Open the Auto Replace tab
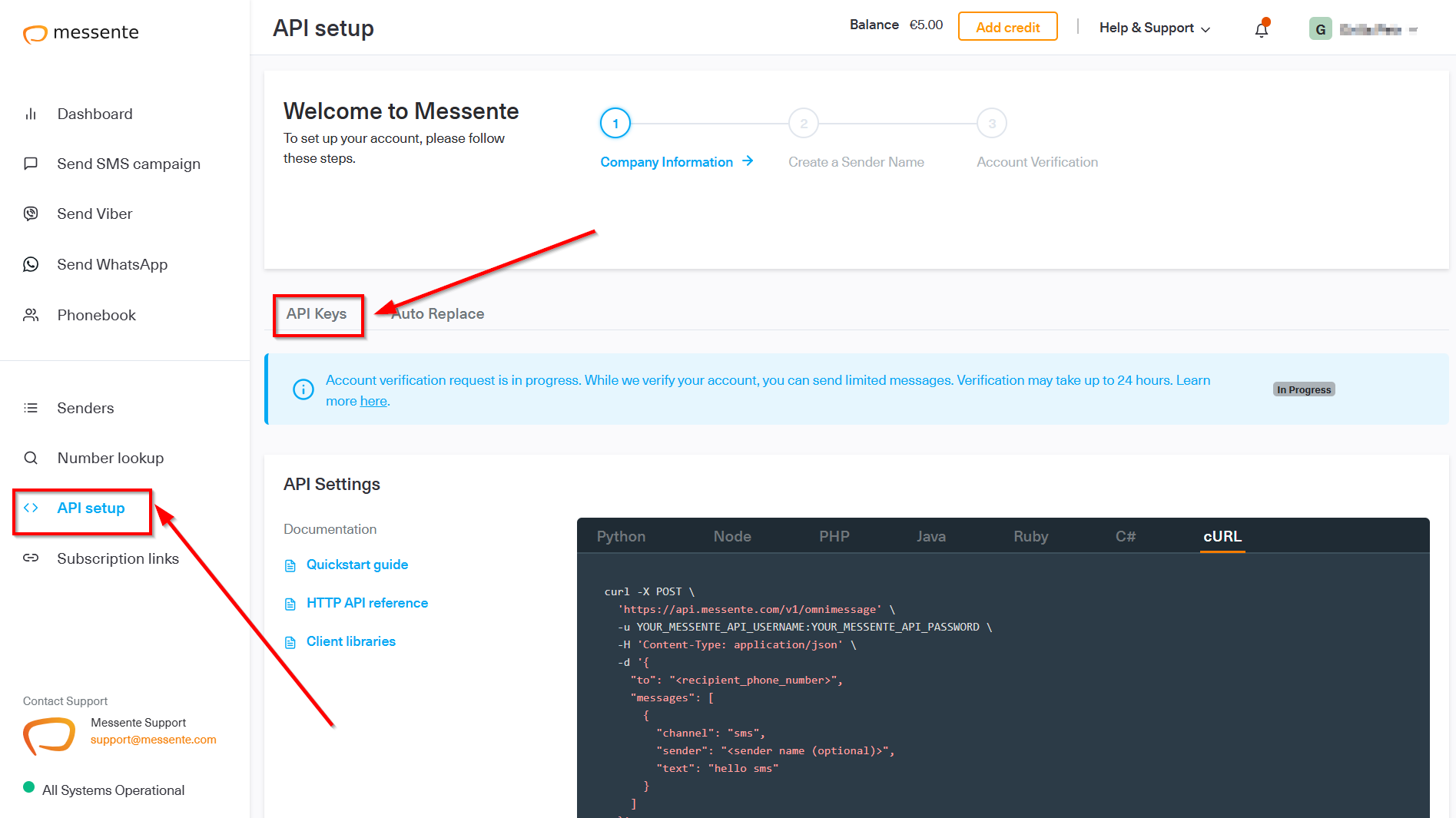 click(436, 313)
